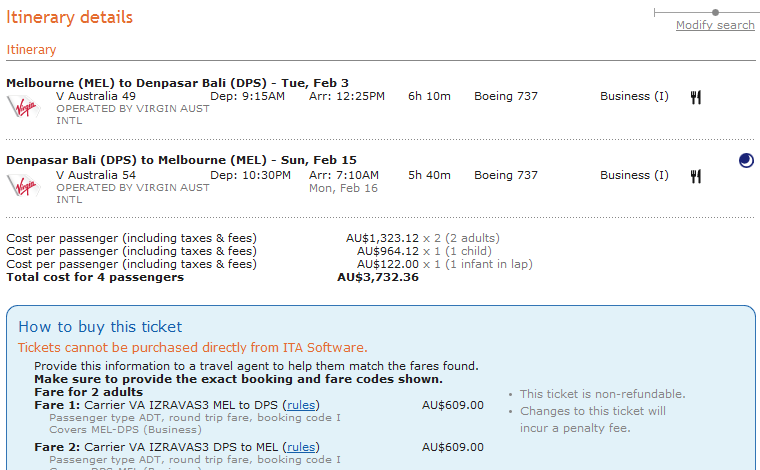Screen dimensions: 760x470
Task: Click the total cost AU$3,732.36
Action: (x=378, y=277)
